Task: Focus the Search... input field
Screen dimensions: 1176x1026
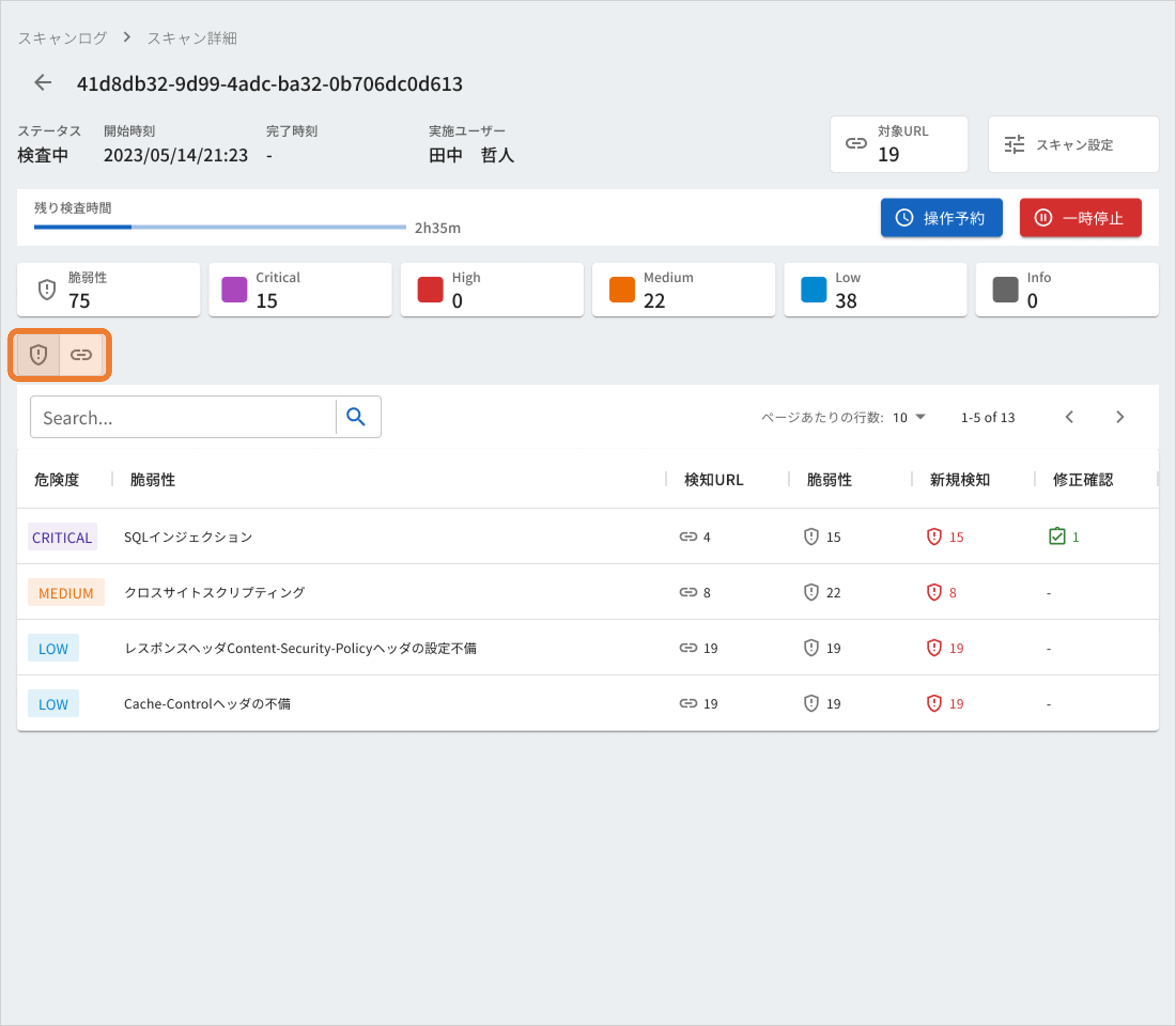Action: click(x=183, y=417)
